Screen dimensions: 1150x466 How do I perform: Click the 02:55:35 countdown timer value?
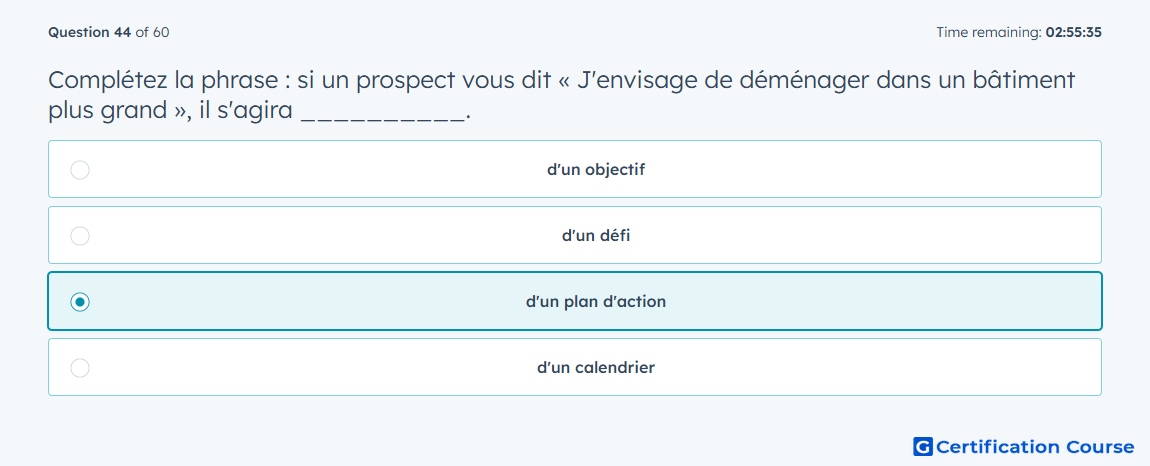tap(1074, 32)
